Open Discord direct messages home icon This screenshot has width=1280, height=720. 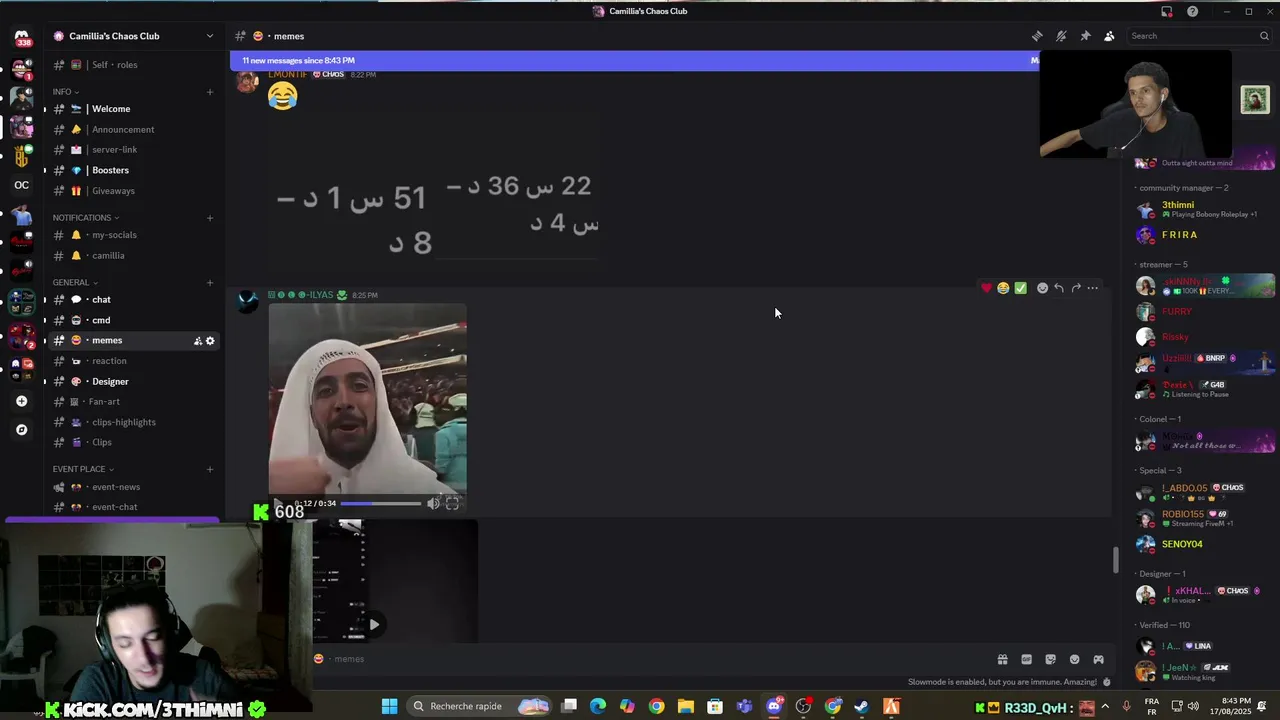pos(21,37)
